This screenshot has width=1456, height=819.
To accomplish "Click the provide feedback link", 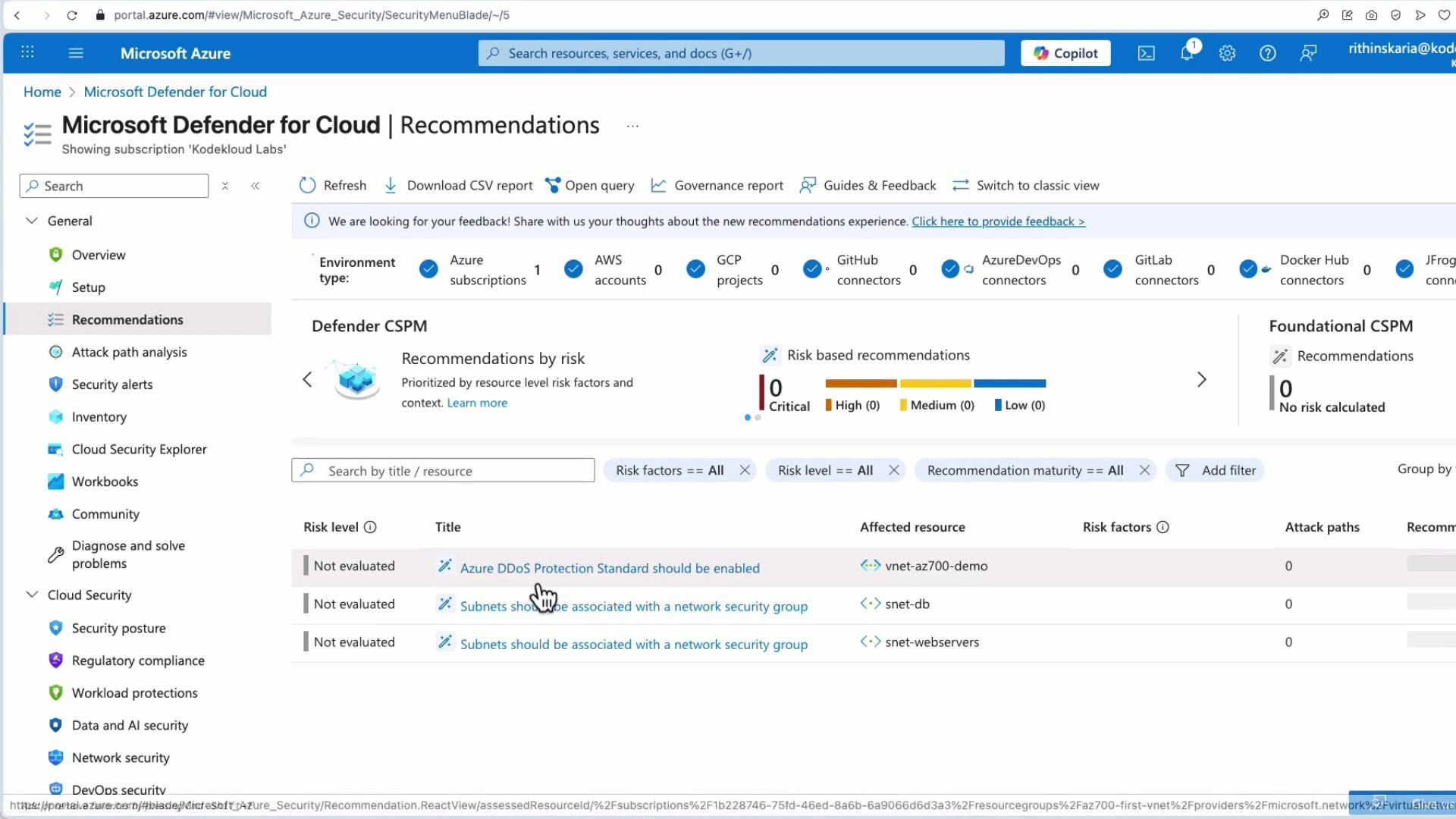I will (x=998, y=221).
